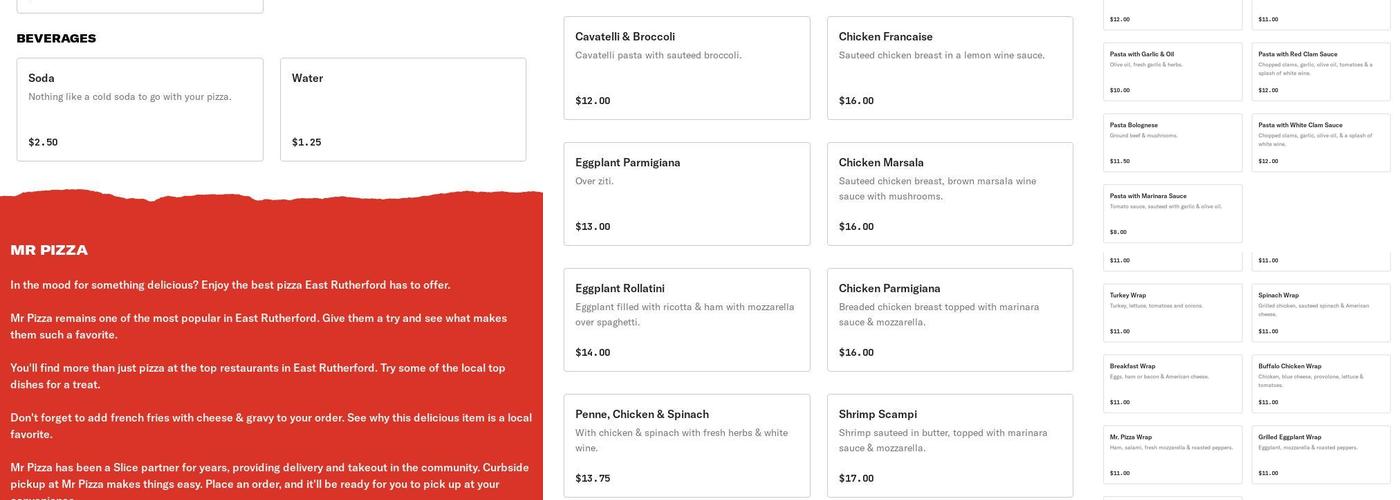The height and width of the screenshot is (500, 1400).
Task: Click the MR PIZZA heading
Action: pos(49,250)
